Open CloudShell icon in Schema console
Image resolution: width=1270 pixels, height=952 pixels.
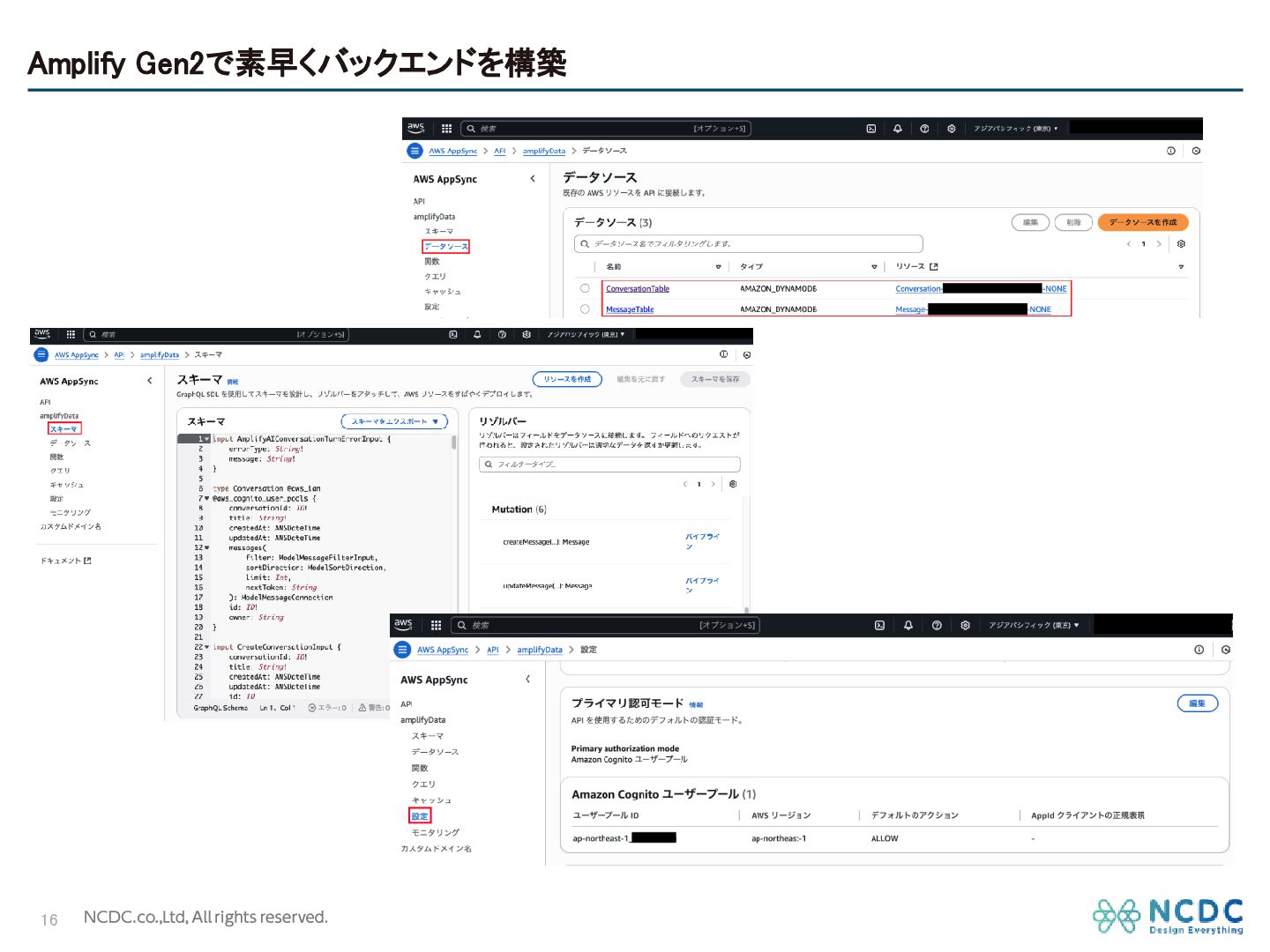click(x=453, y=335)
